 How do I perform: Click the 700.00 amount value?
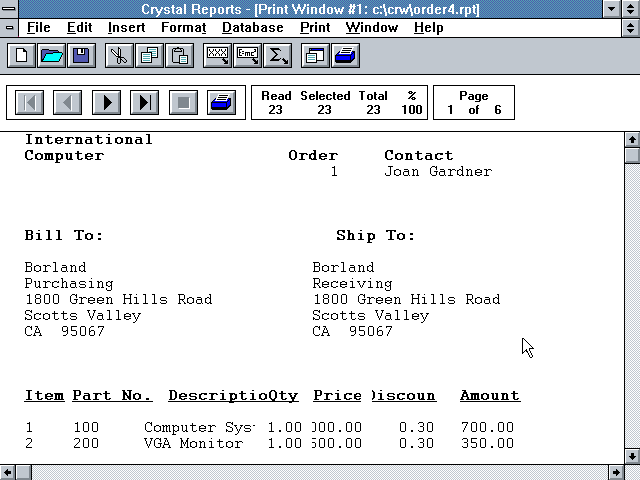coord(487,427)
